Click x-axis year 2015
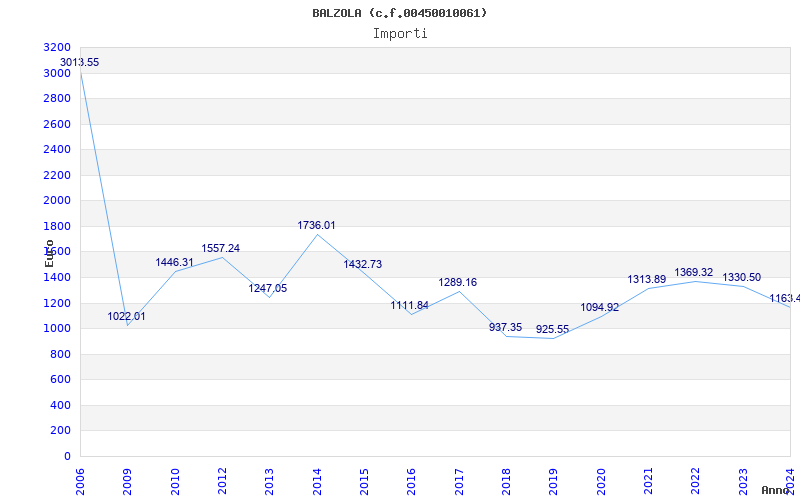The height and width of the screenshot is (500, 800). pyautogui.click(x=364, y=482)
